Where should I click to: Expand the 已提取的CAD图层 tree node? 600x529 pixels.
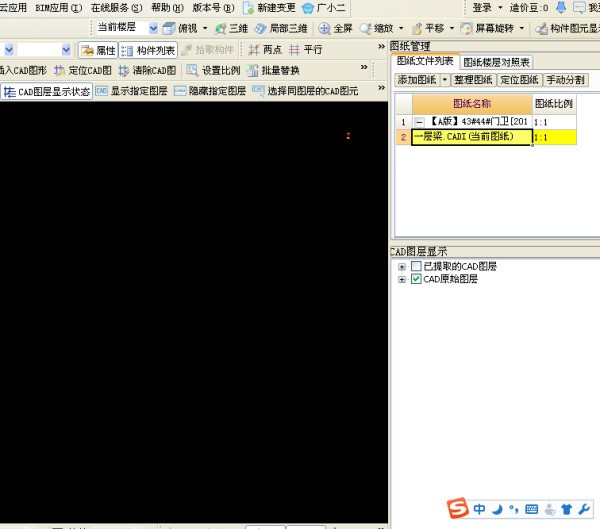pos(402,267)
